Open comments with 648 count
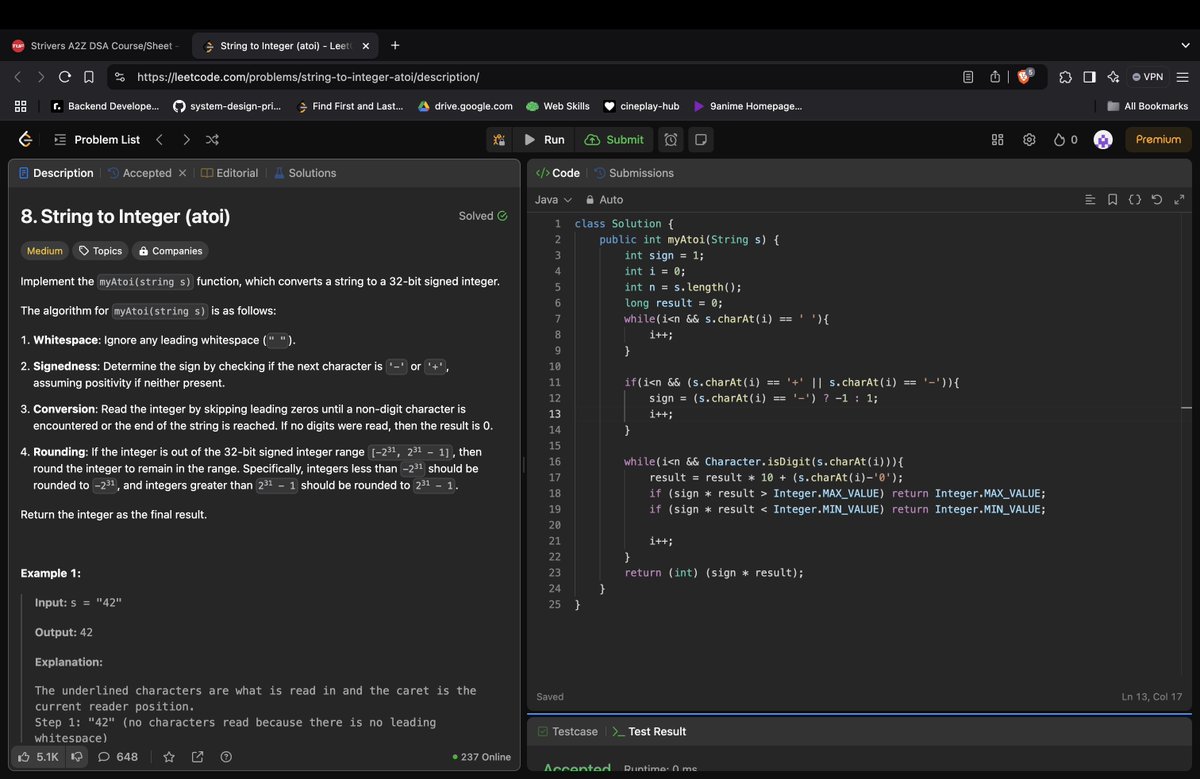 tap(117, 757)
